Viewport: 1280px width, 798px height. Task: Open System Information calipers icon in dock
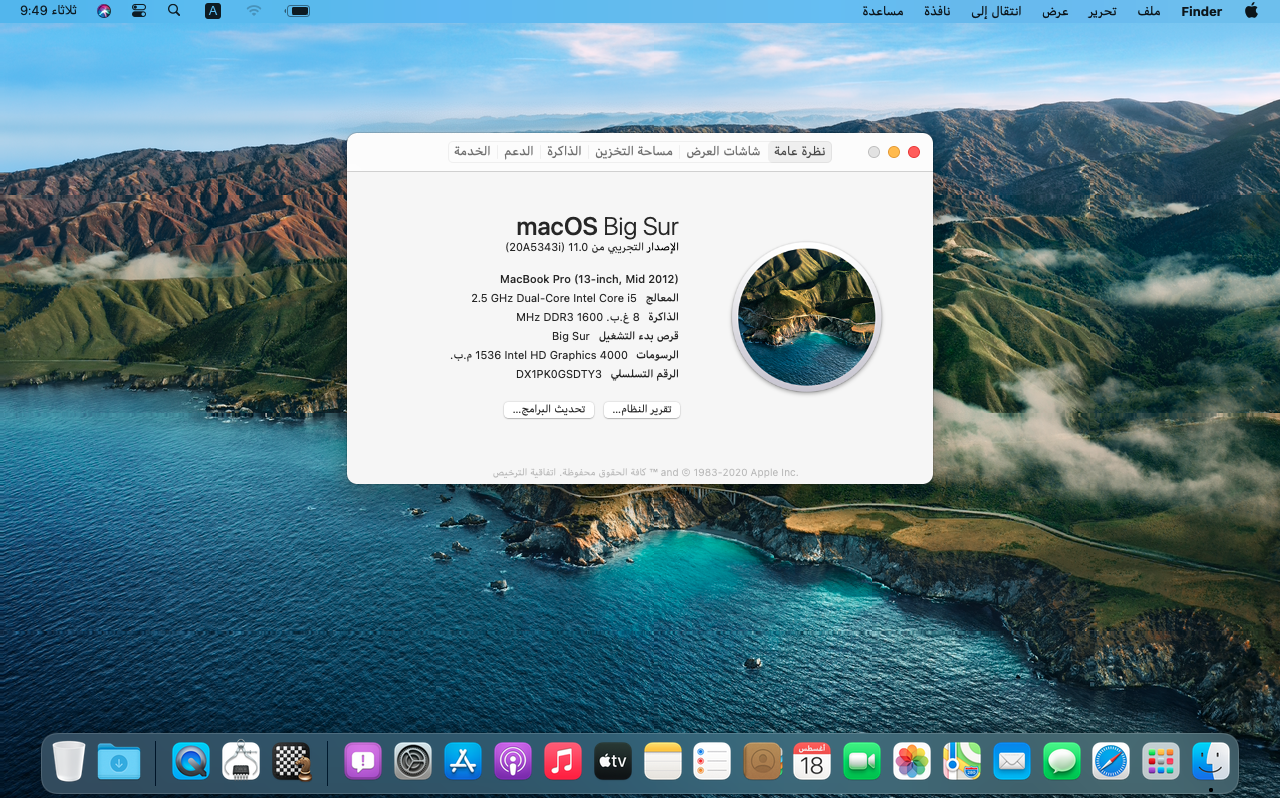pyautogui.click(x=241, y=761)
